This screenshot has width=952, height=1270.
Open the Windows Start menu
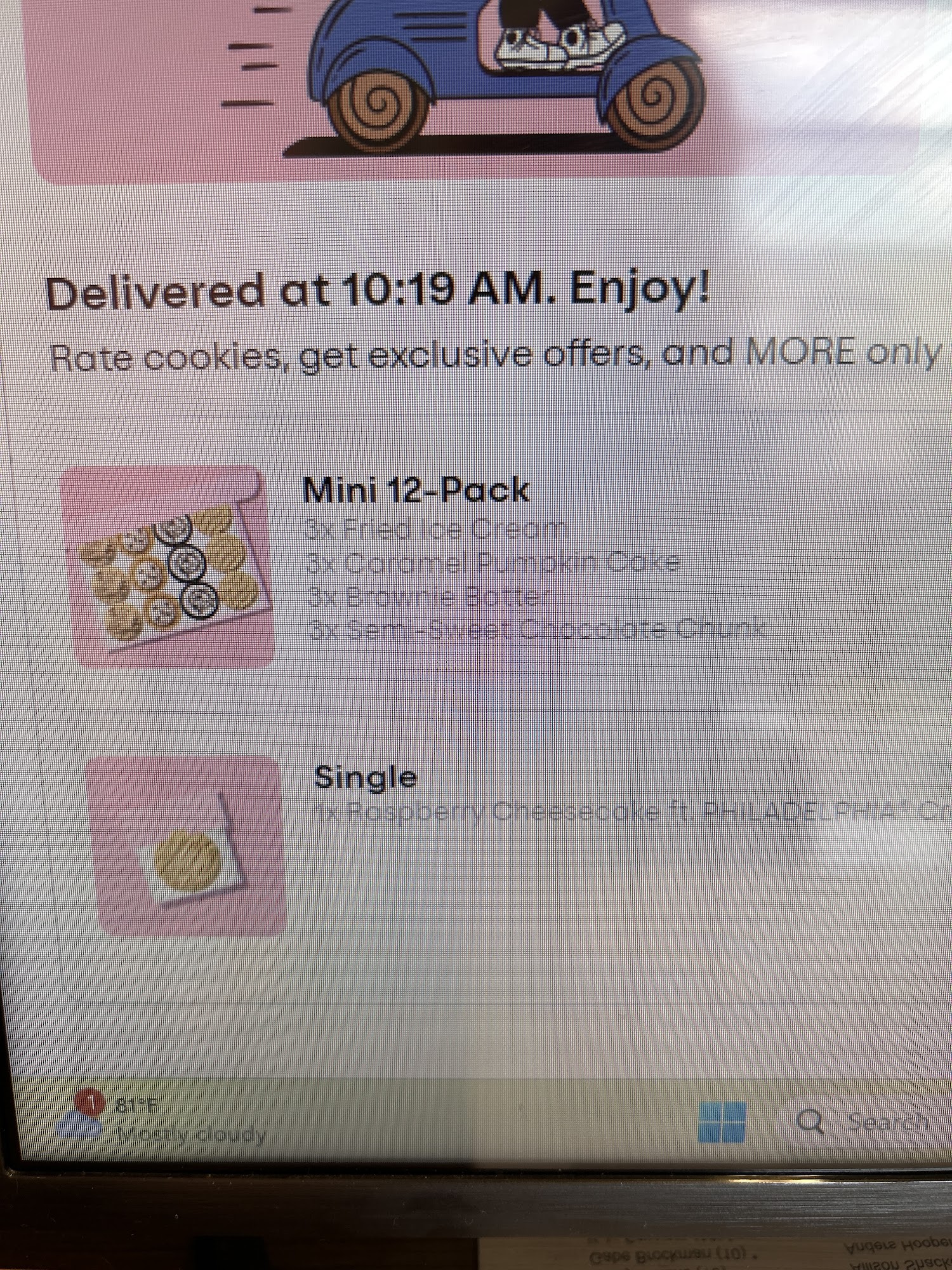722,1122
